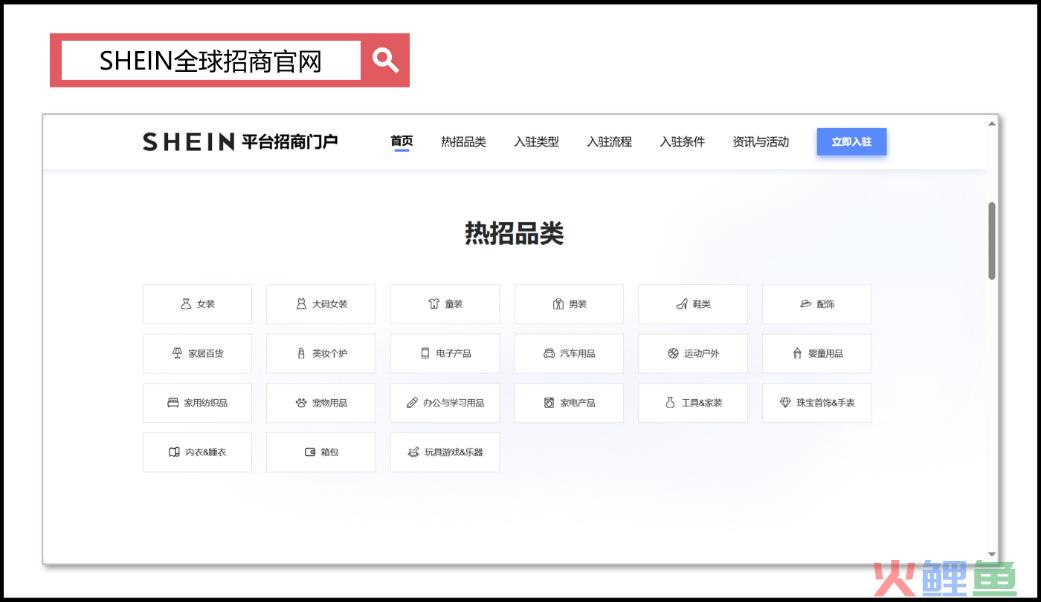Click the 鞋类 high-heel icon
The height and width of the screenshot is (602, 1041).
coord(682,303)
